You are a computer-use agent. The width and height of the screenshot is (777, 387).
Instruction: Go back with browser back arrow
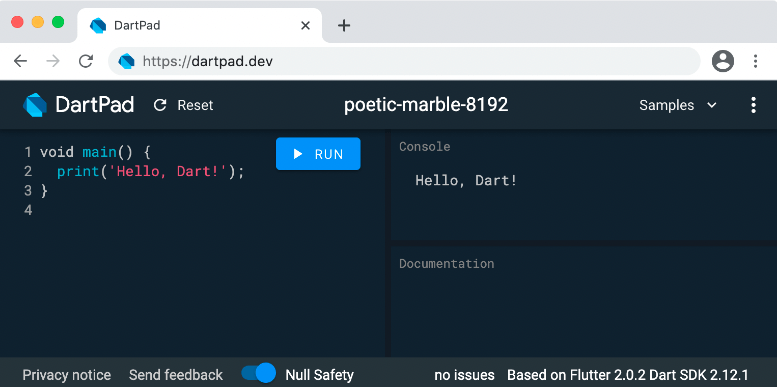[20, 61]
